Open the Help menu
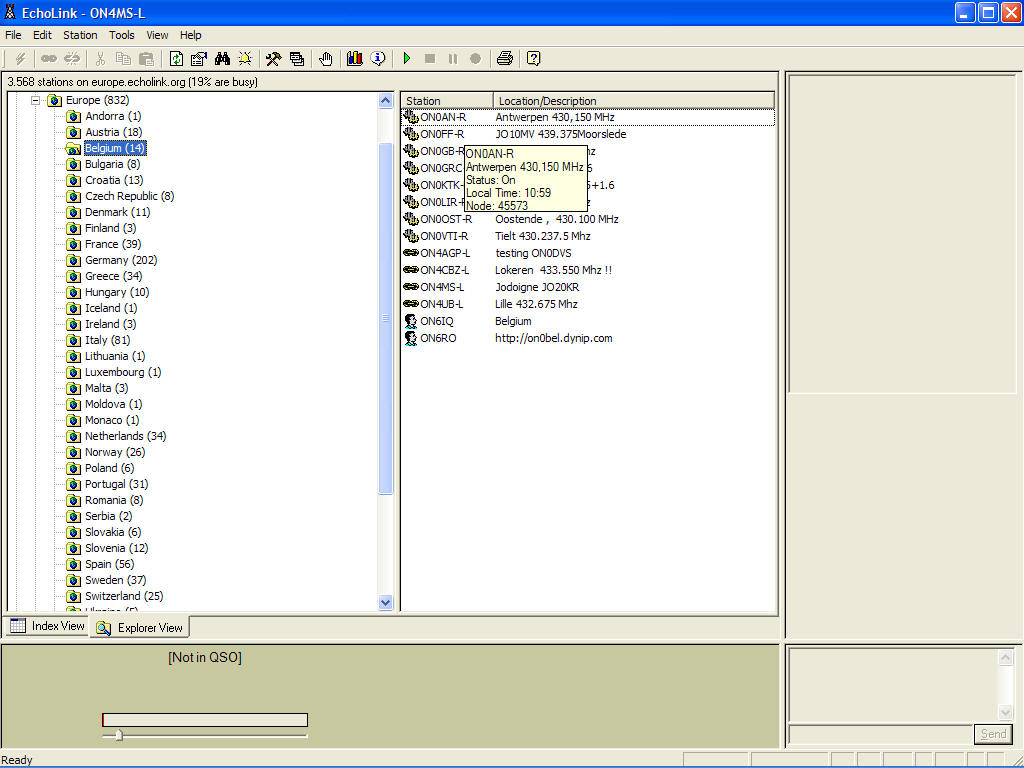The image size is (1024, 768). tap(191, 35)
